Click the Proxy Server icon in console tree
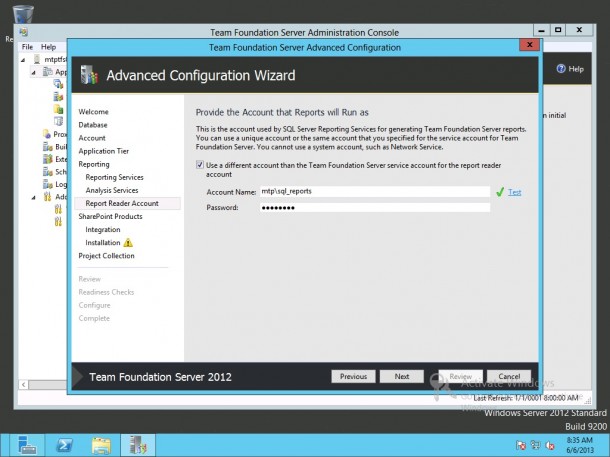610x457 pixels. 47,134
